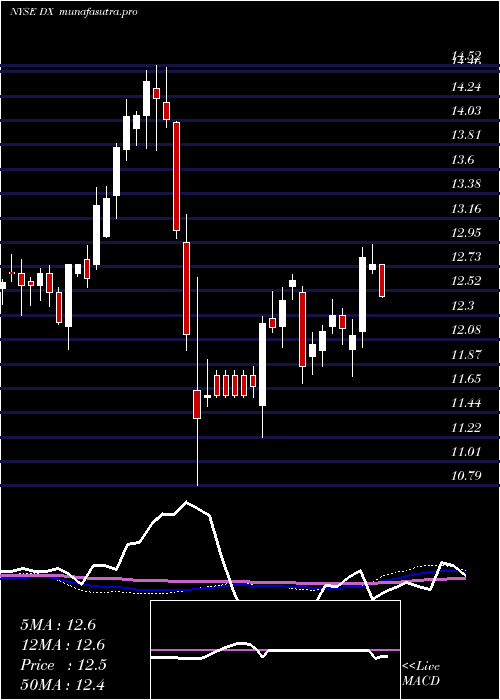Select the 13.6 price axis label
Image resolution: width=500 pixels, height=700 pixels.
point(464,159)
